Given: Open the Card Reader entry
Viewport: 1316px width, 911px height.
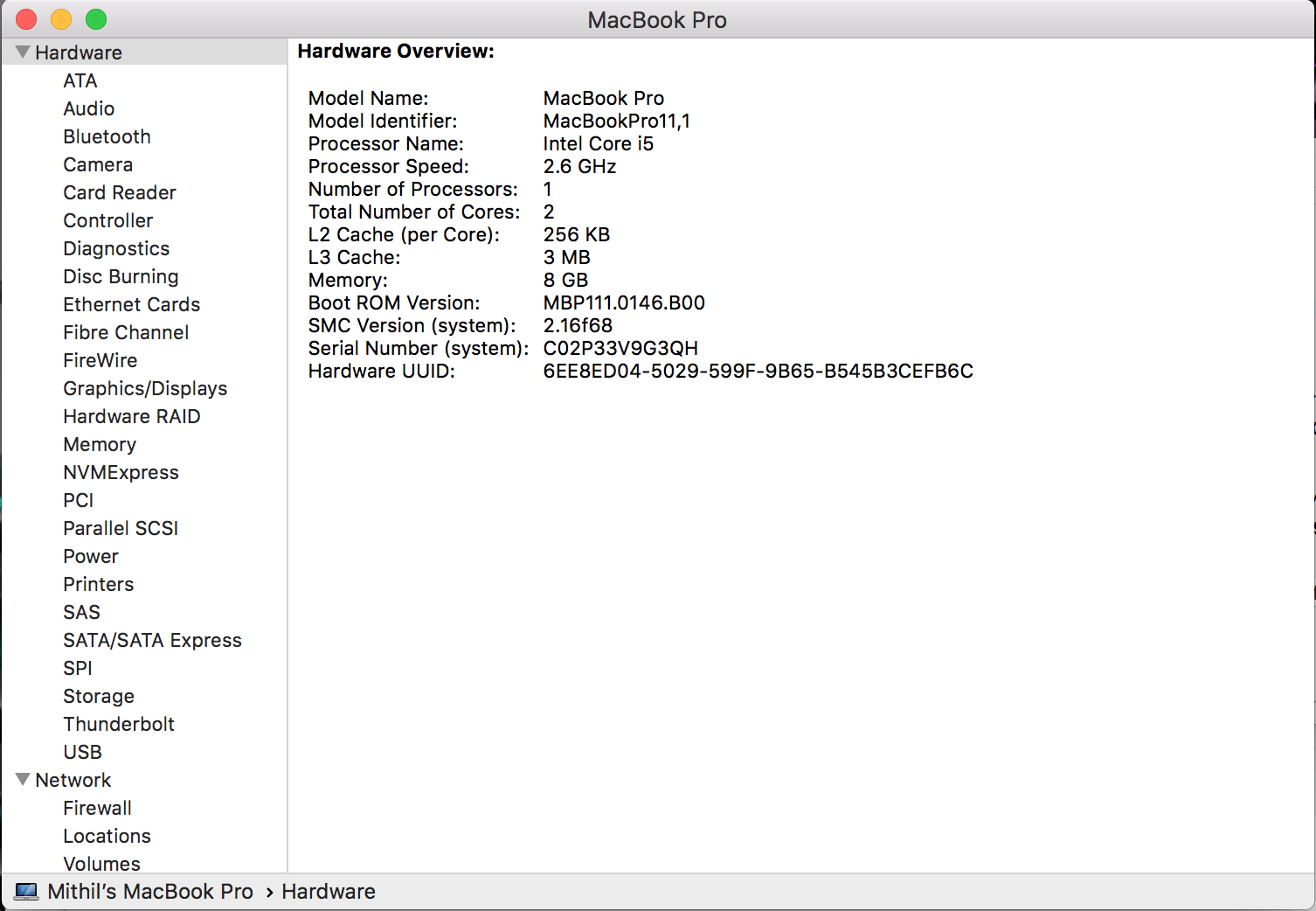Looking at the screenshot, I should click(x=120, y=192).
